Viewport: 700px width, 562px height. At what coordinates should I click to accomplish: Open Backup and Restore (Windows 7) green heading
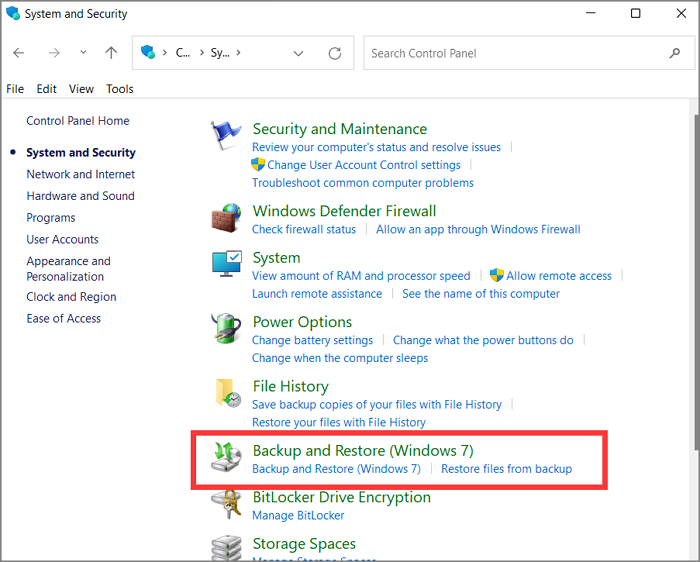pyautogui.click(x=363, y=451)
